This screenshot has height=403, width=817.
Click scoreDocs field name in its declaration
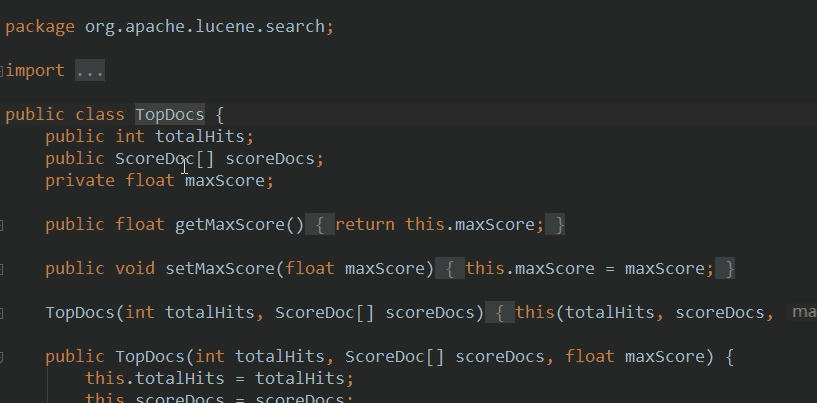(x=270, y=158)
